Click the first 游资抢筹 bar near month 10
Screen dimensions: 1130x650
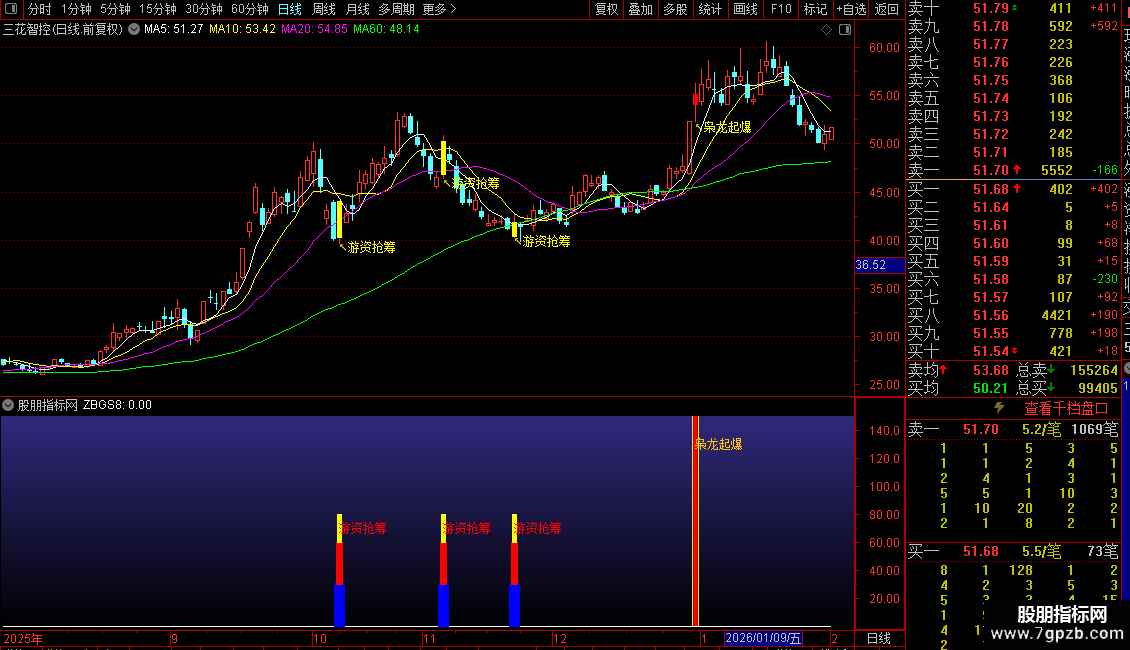[x=339, y=570]
